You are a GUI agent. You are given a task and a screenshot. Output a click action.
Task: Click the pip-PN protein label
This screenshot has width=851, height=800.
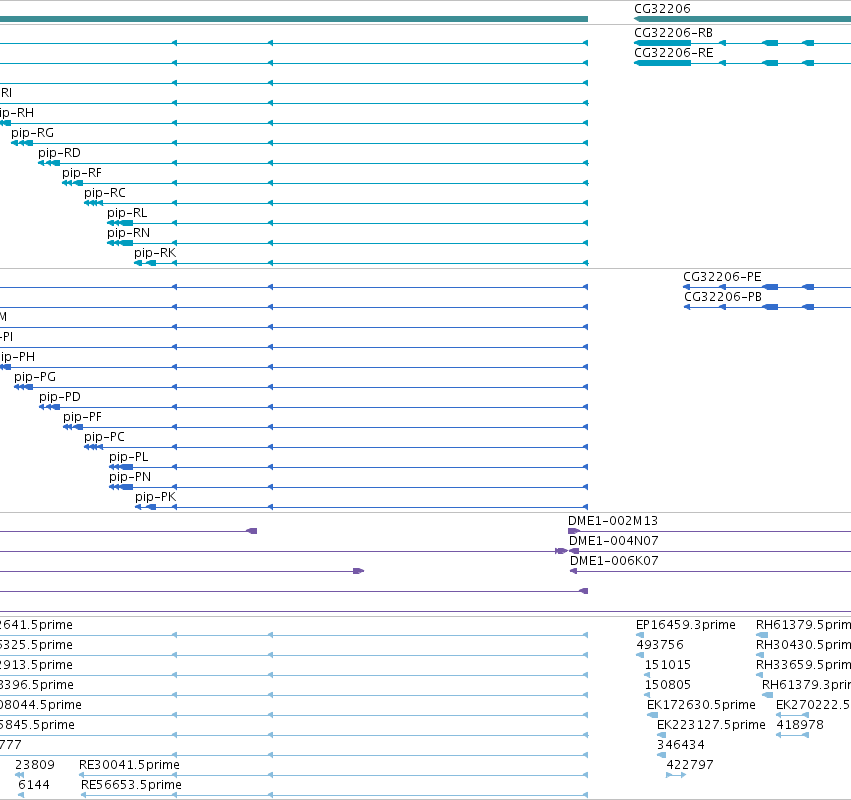pos(130,478)
